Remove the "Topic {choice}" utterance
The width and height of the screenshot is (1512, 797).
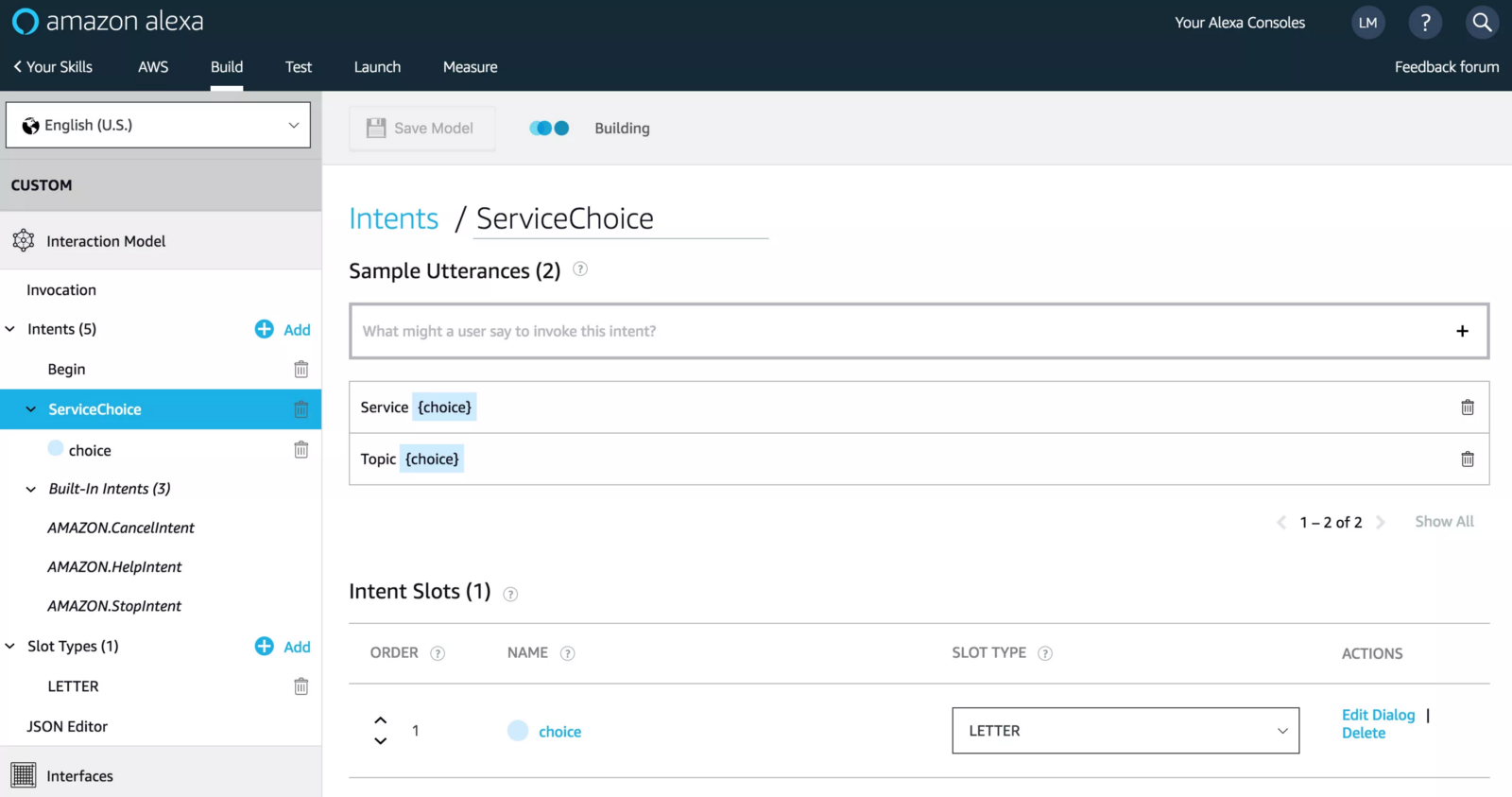[1467, 459]
